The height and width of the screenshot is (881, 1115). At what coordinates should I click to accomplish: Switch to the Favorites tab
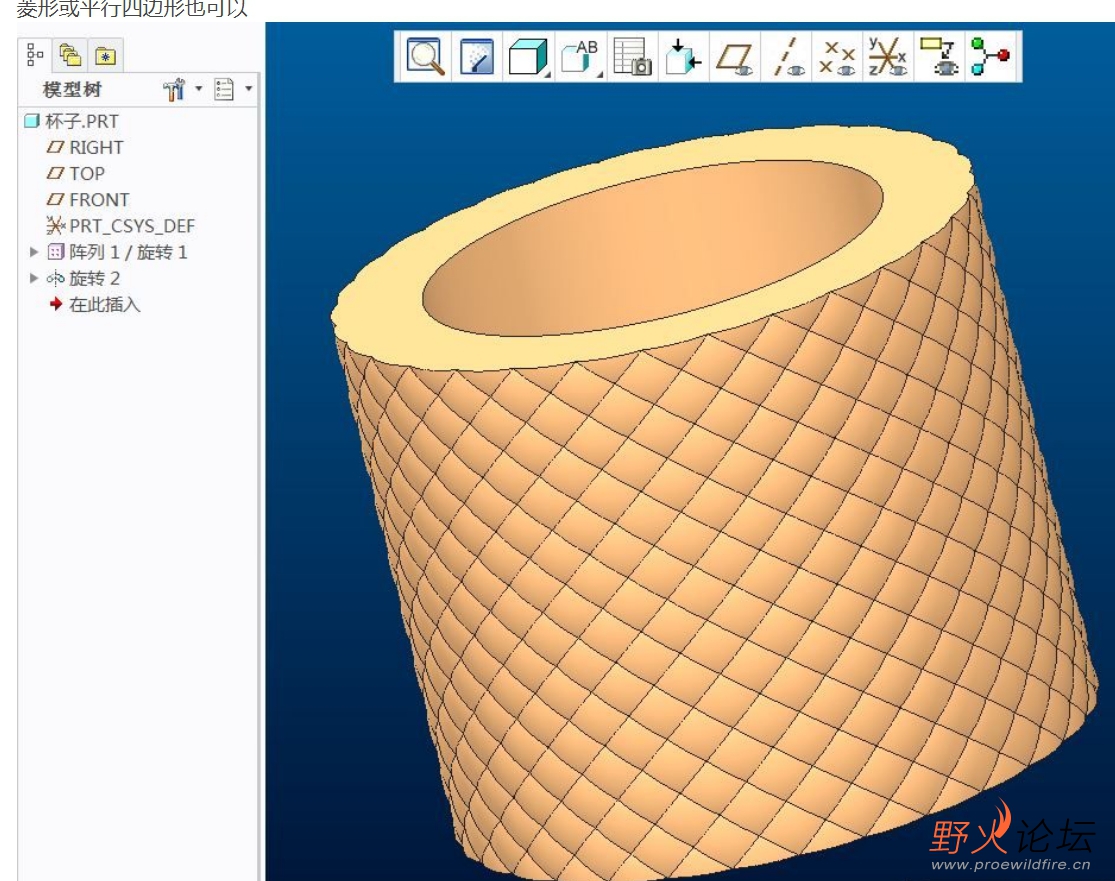(105, 54)
